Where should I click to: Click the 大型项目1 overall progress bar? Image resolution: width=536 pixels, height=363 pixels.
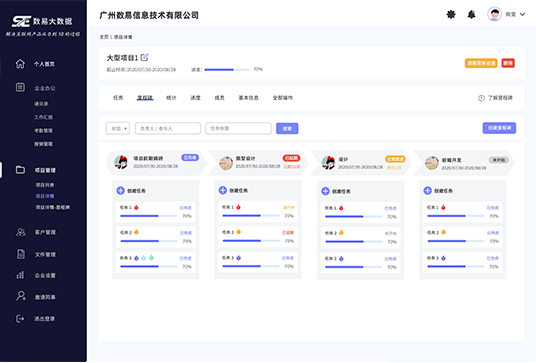(227, 70)
